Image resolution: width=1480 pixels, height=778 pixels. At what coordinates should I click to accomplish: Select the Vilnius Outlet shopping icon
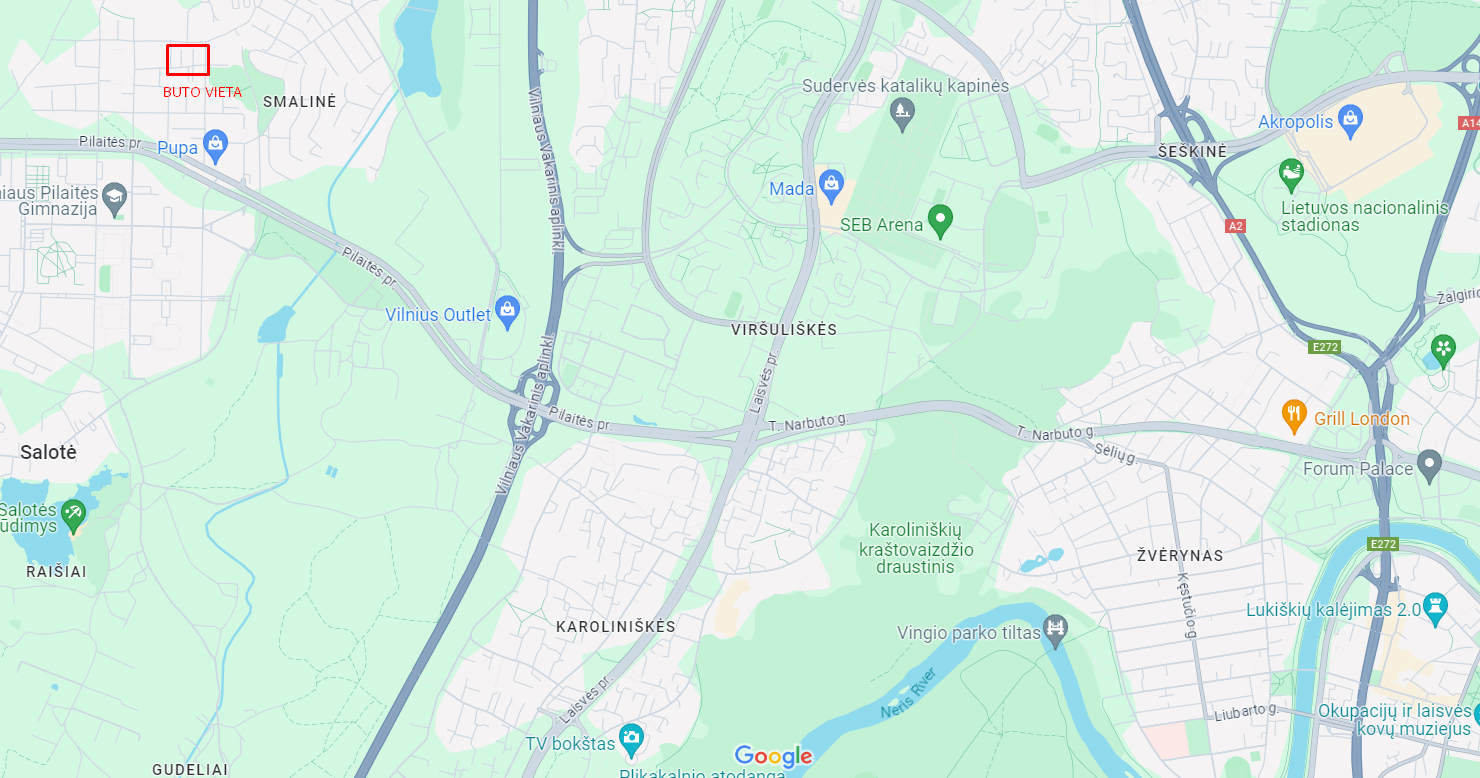507,312
